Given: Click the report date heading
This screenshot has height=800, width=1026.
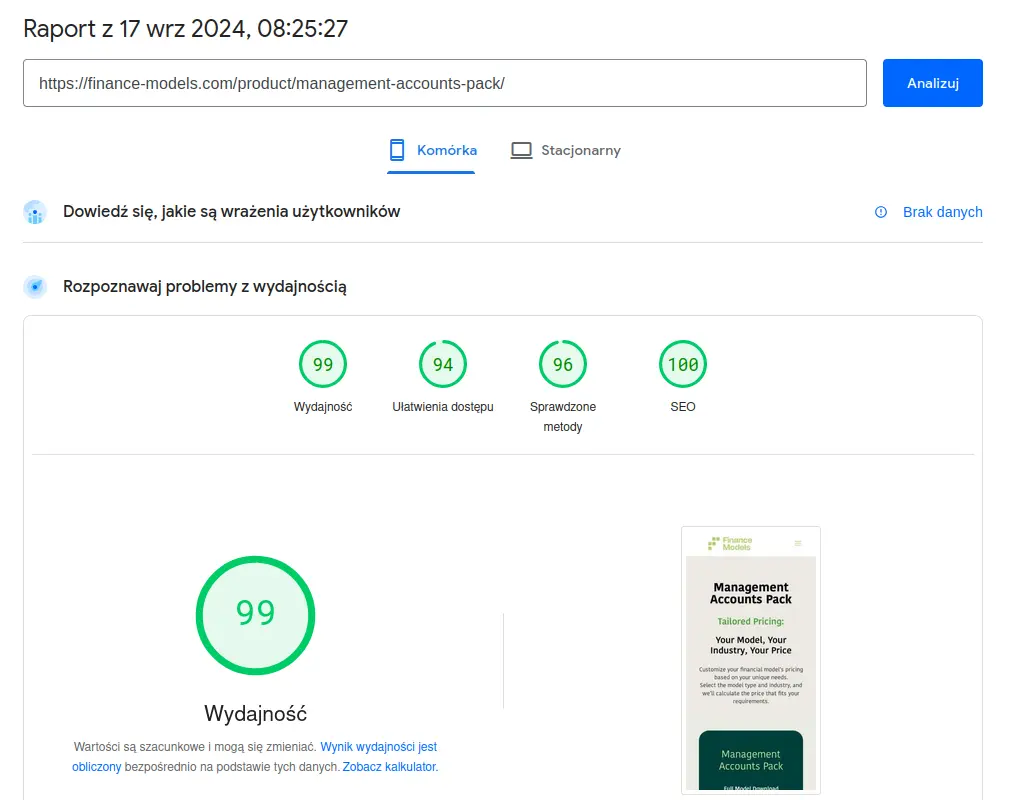Looking at the screenshot, I should [x=185, y=29].
